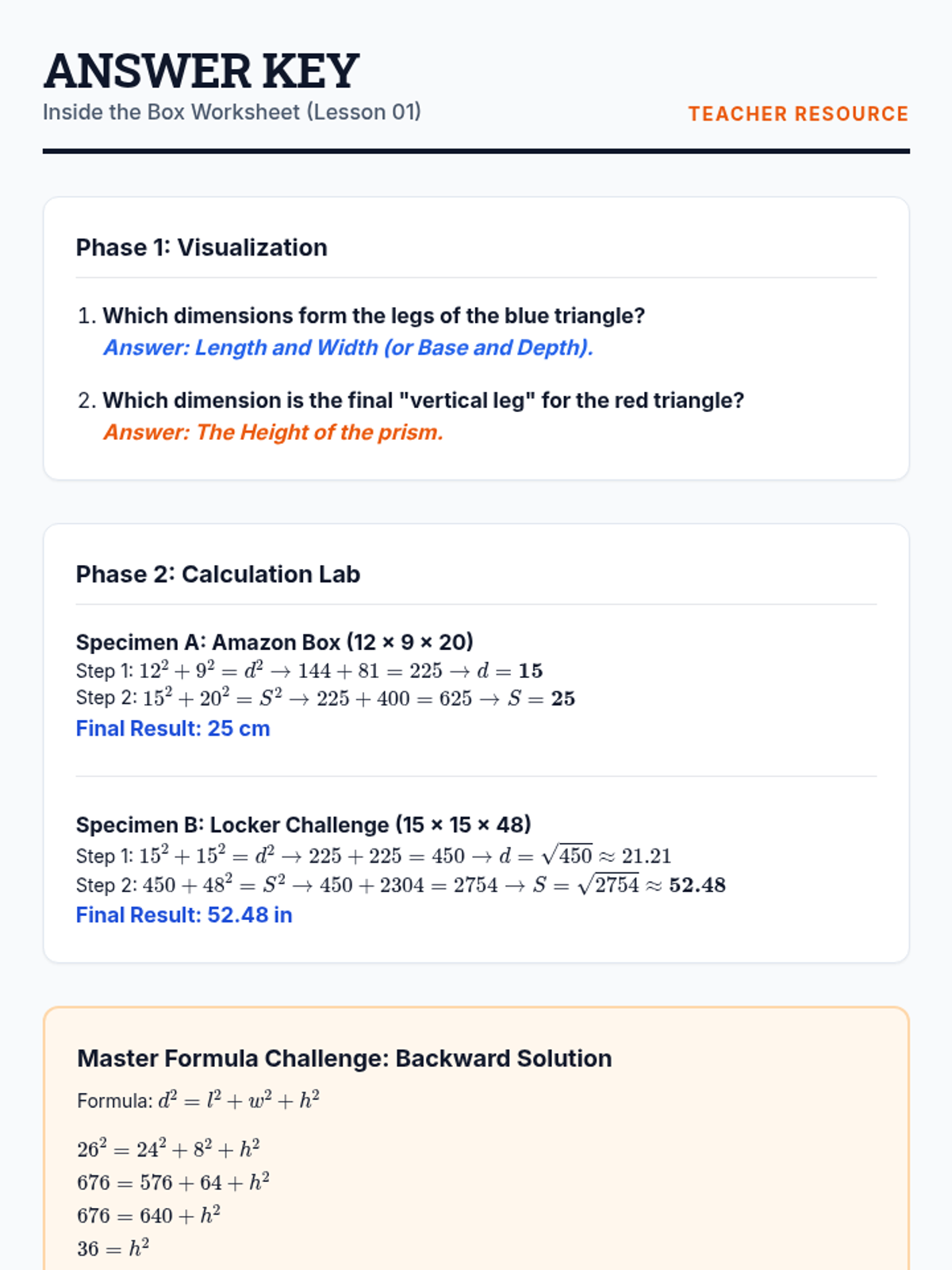Image resolution: width=952 pixels, height=1270 pixels.
Task: Select the red triangle vertical leg question
Action: tap(423, 400)
